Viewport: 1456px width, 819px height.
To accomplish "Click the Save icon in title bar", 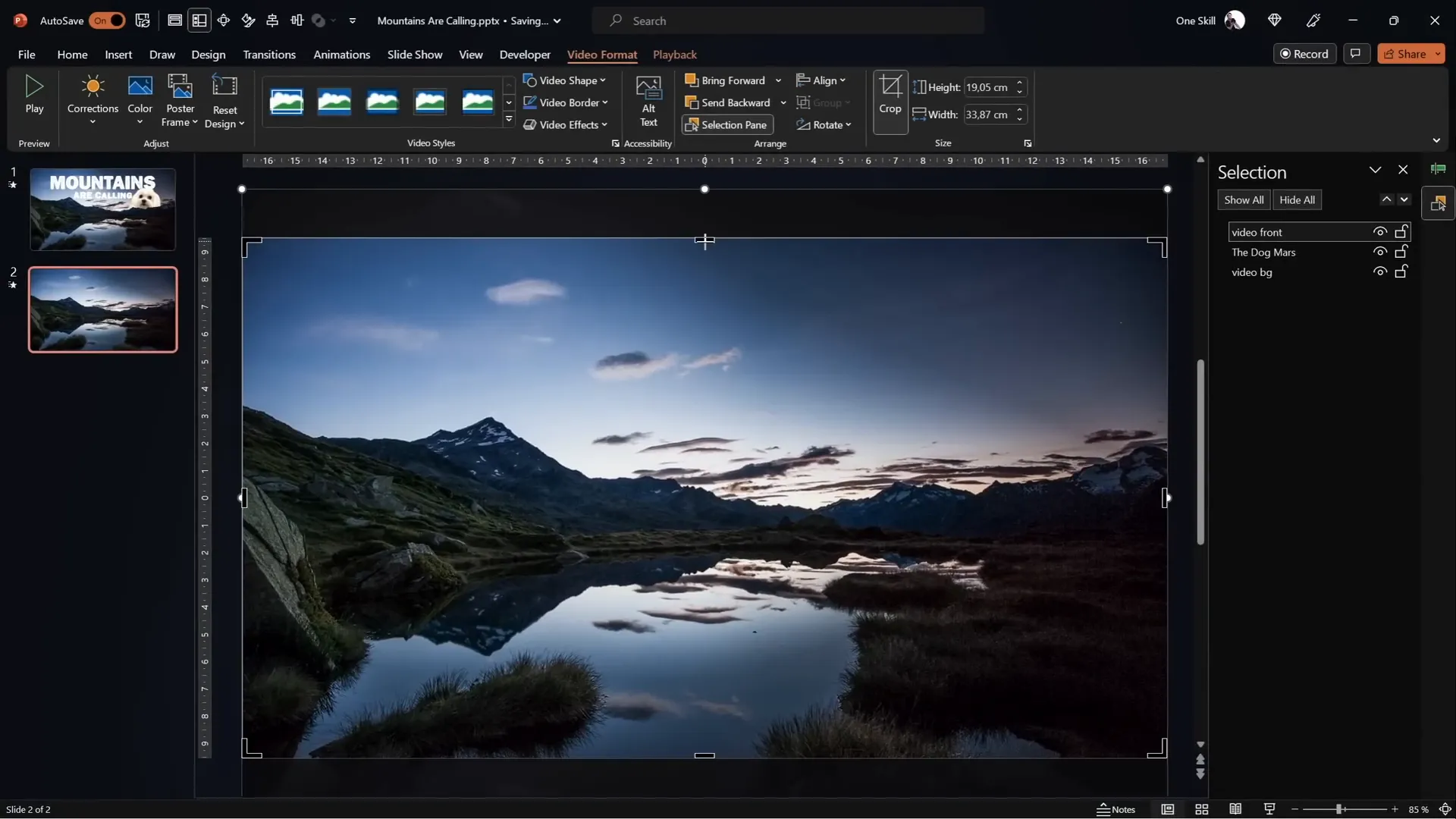I will click(x=143, y=20).
